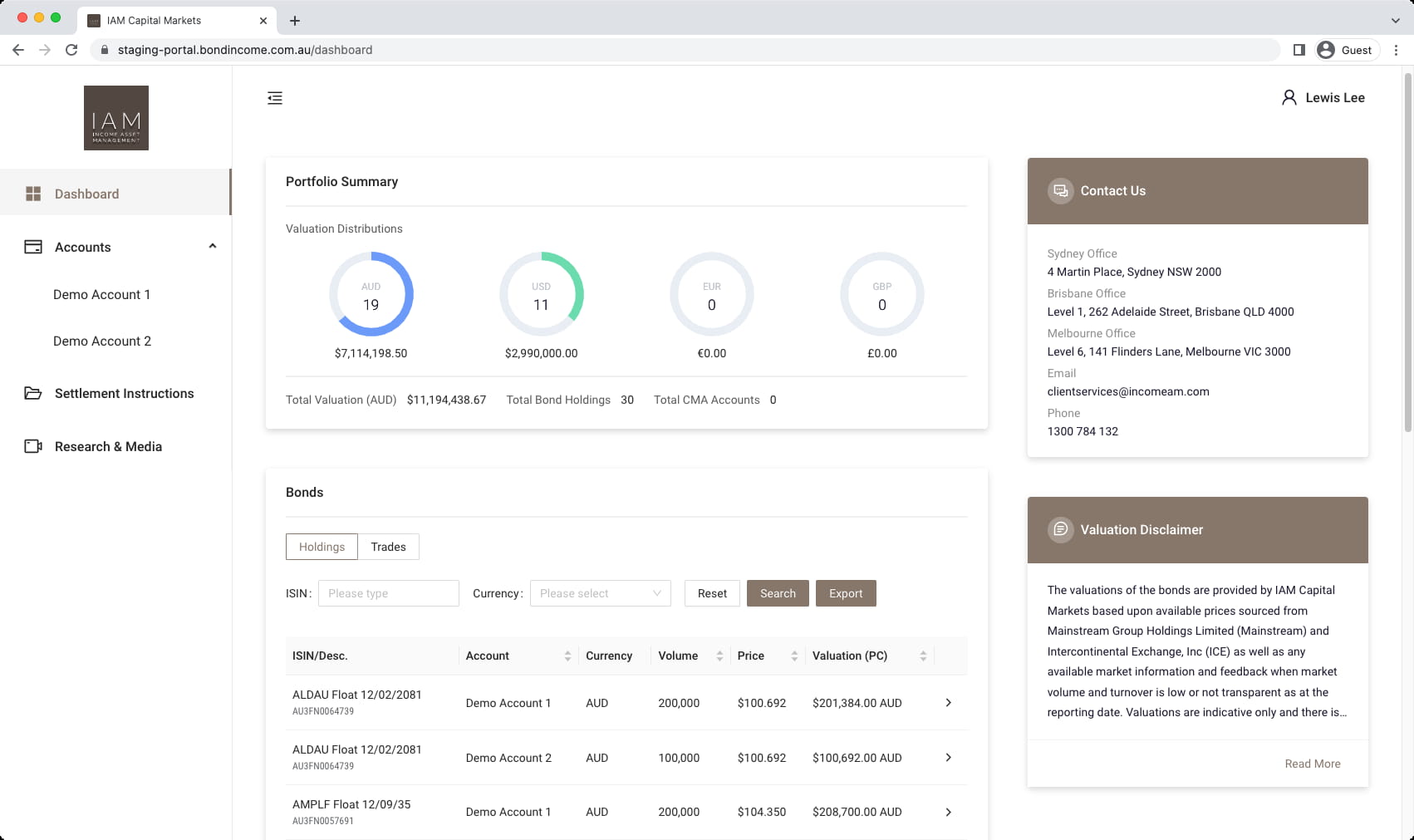Open Dashboard using the grid icon
Image resolution: width=1414 pixels, height=840 pixels.
tap(33, 194)
